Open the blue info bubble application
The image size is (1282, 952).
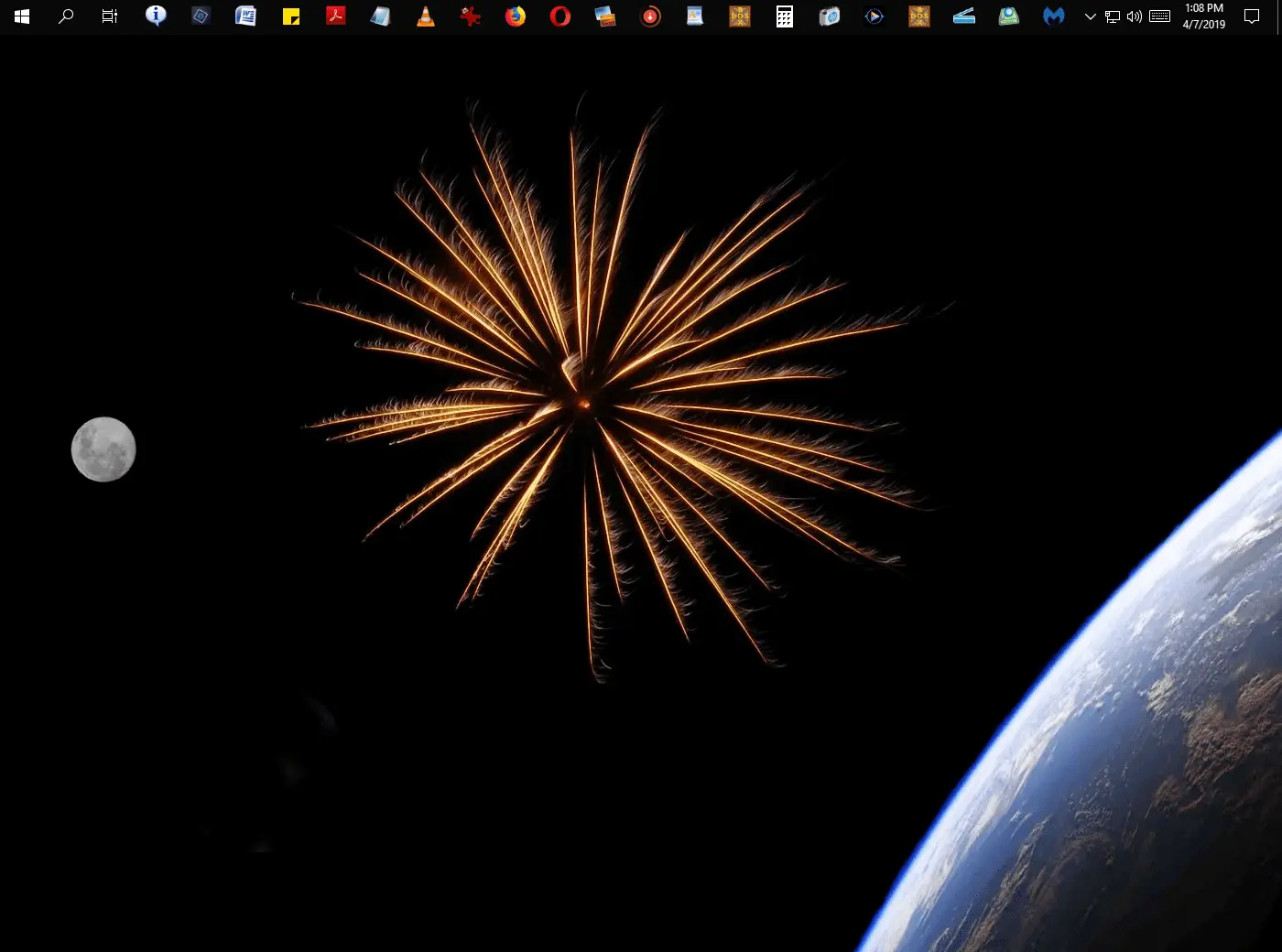click(156, 16)
